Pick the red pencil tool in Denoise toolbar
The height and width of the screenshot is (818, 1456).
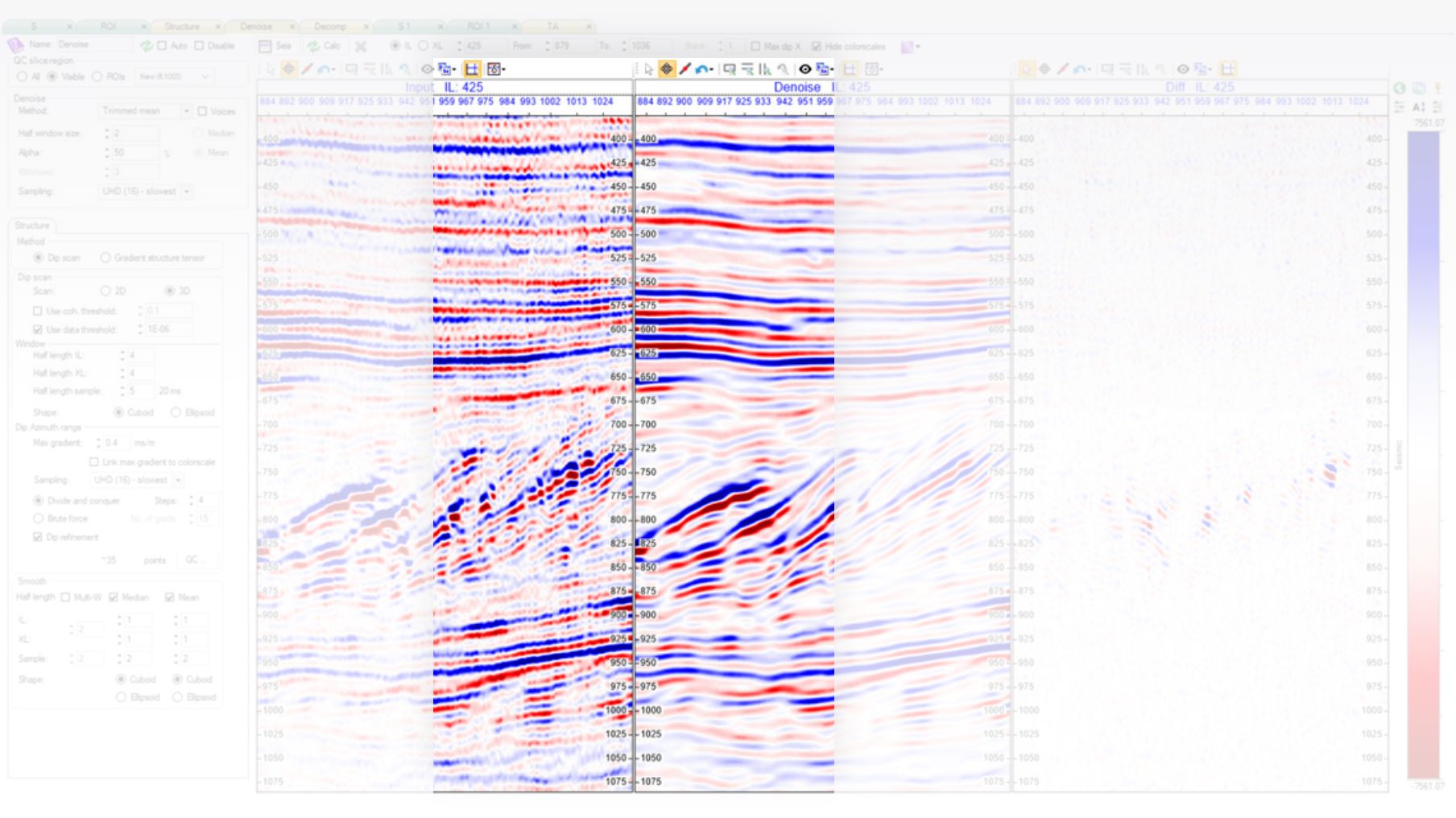[x=685, y=69]
